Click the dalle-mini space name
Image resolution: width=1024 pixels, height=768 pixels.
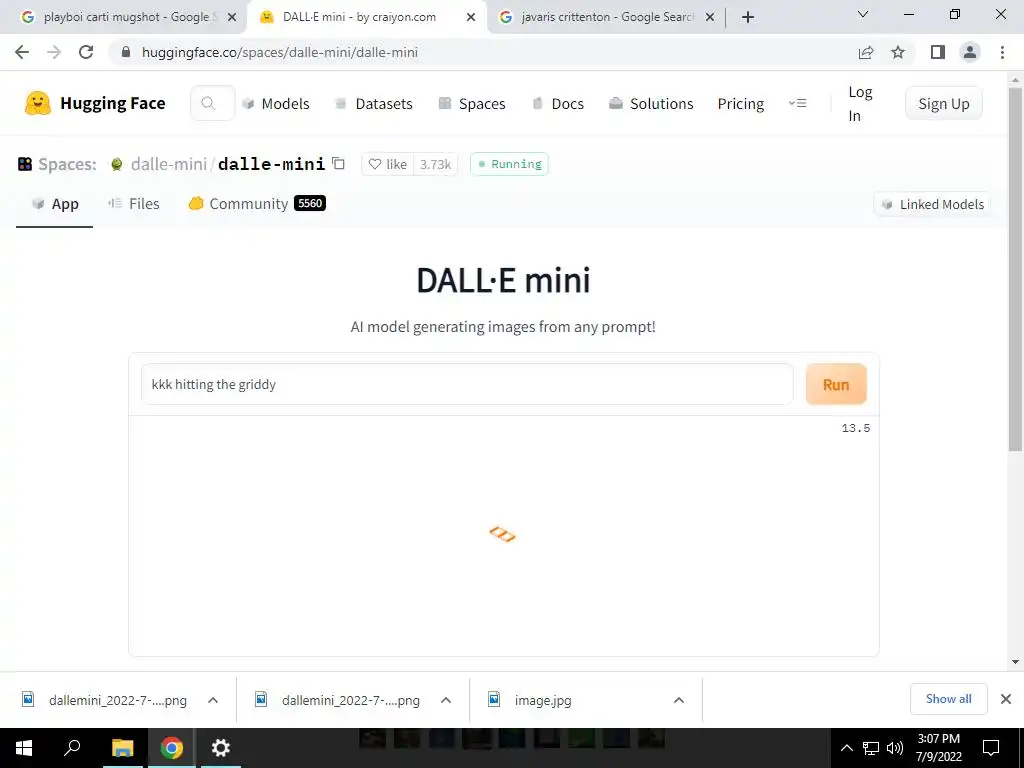[x=272, y=164]
